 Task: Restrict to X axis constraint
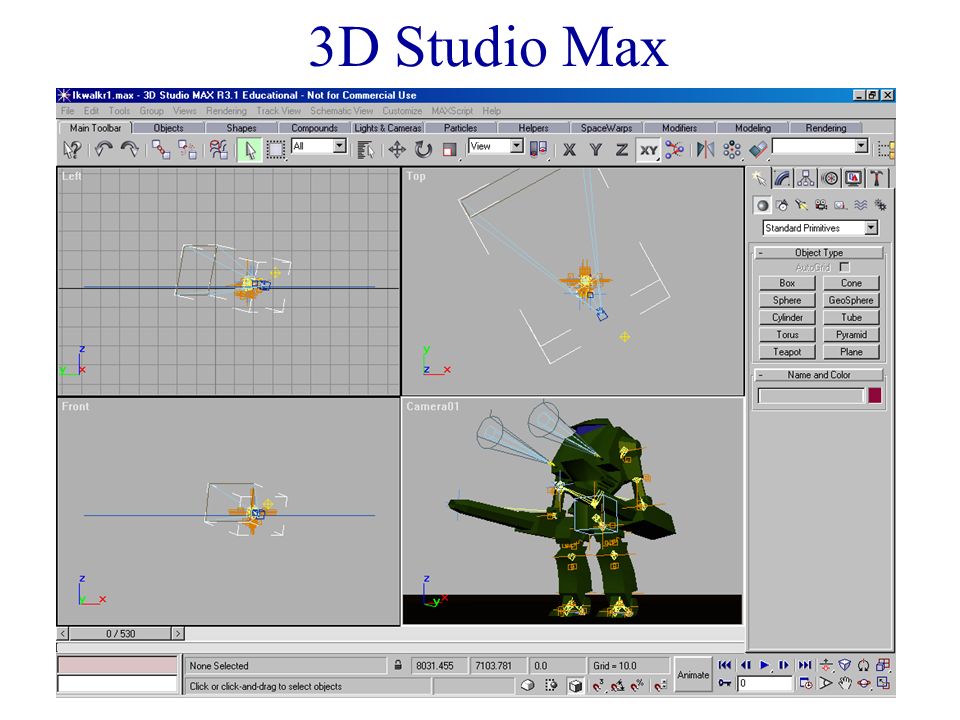(x=569, y=149)
